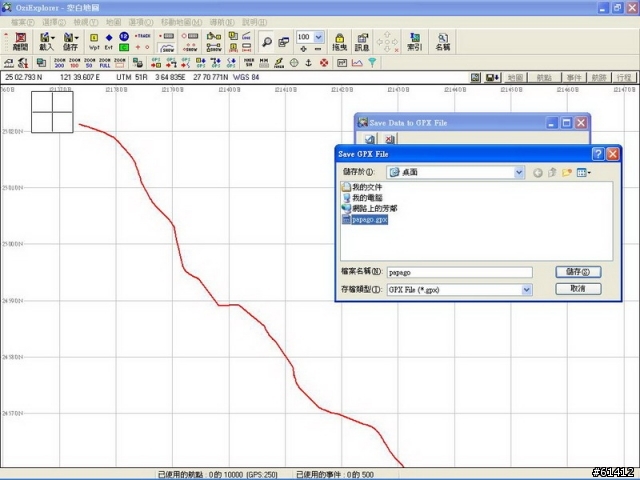Select the Wpt waypoint tool

tap(94, 42)
